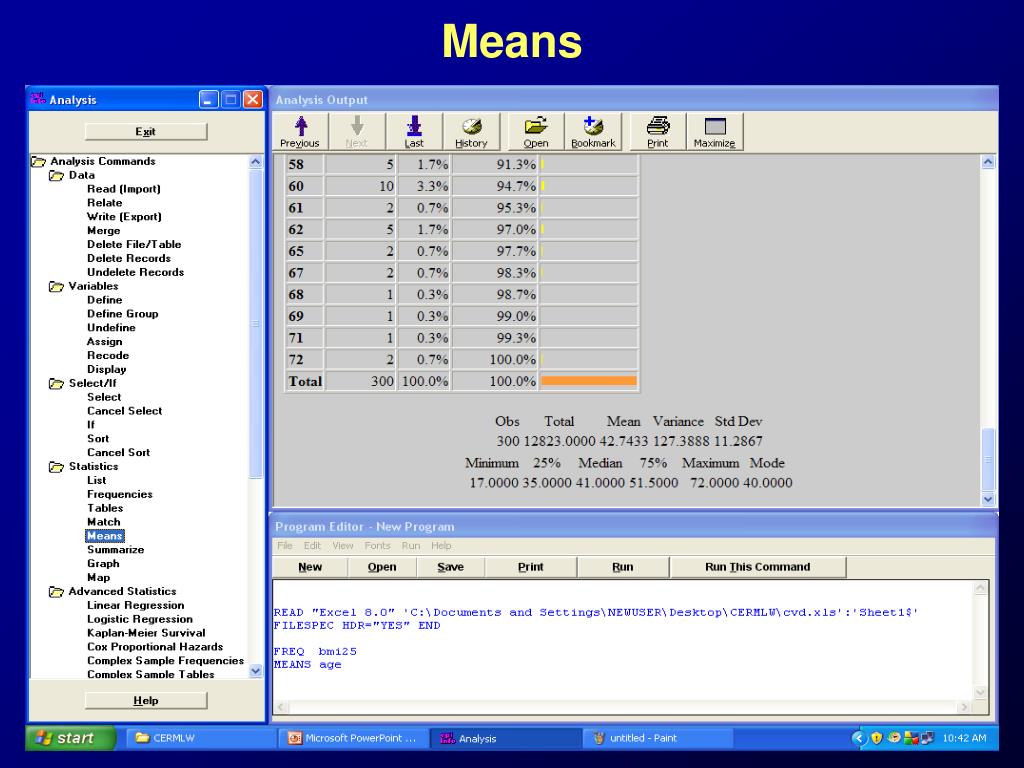Select the Frequencies command
Viewport: 1024px width, 768px height.
tap(120, 494)
